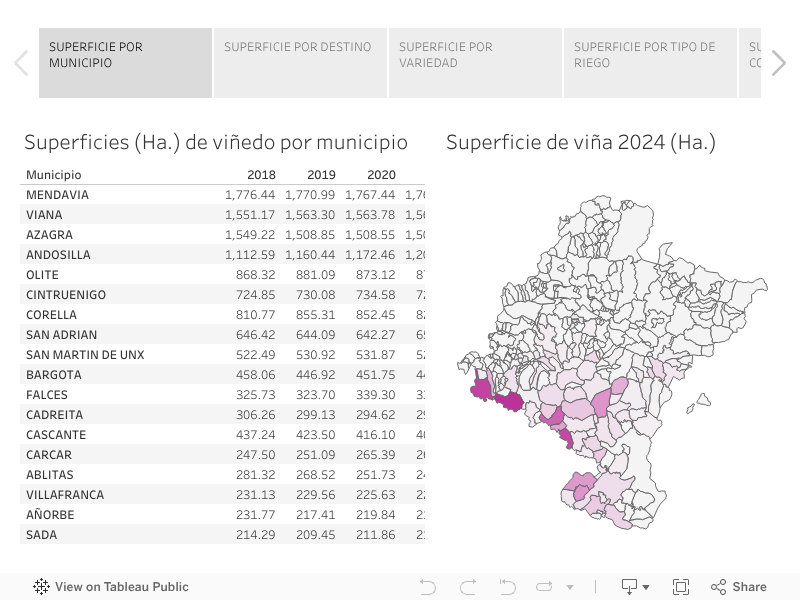Click the Tableau logo icon
This screenshot has width=800, height=600.
41,587
